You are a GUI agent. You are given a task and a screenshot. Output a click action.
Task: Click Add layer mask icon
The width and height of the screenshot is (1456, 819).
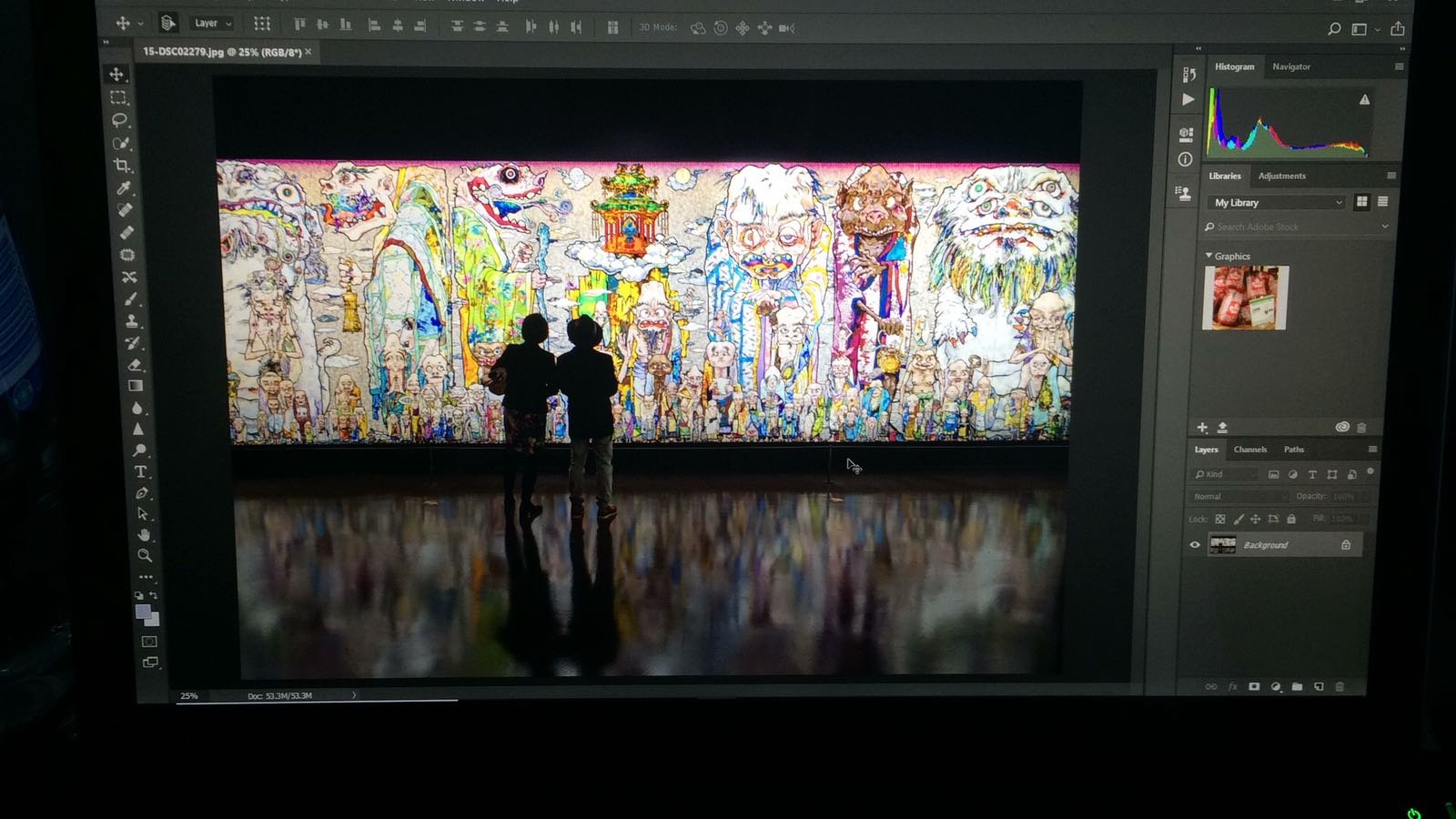click(1254, 687)
